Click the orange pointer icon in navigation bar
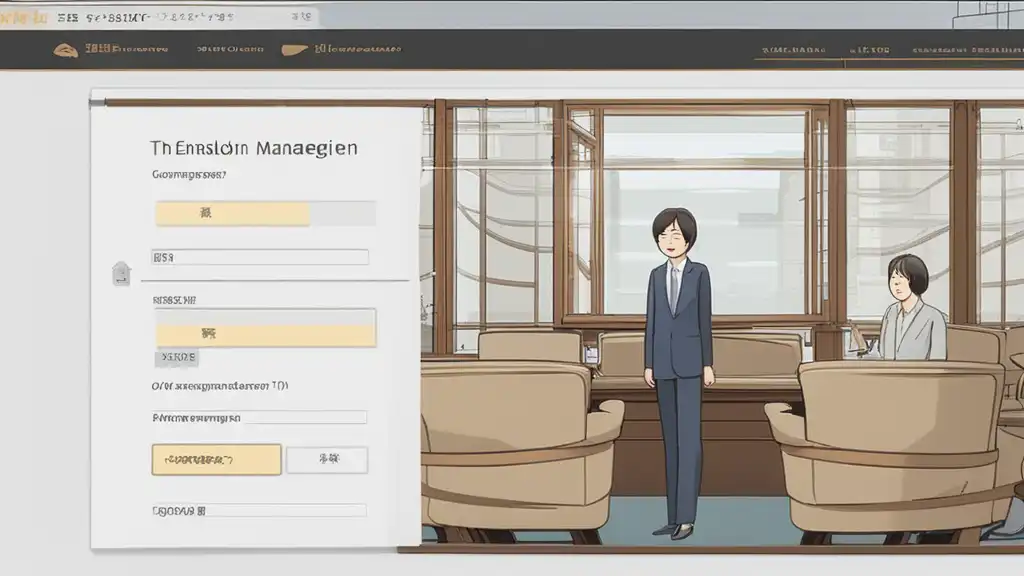The height and width of the screenshot is (576, 1024). [294, 50]
